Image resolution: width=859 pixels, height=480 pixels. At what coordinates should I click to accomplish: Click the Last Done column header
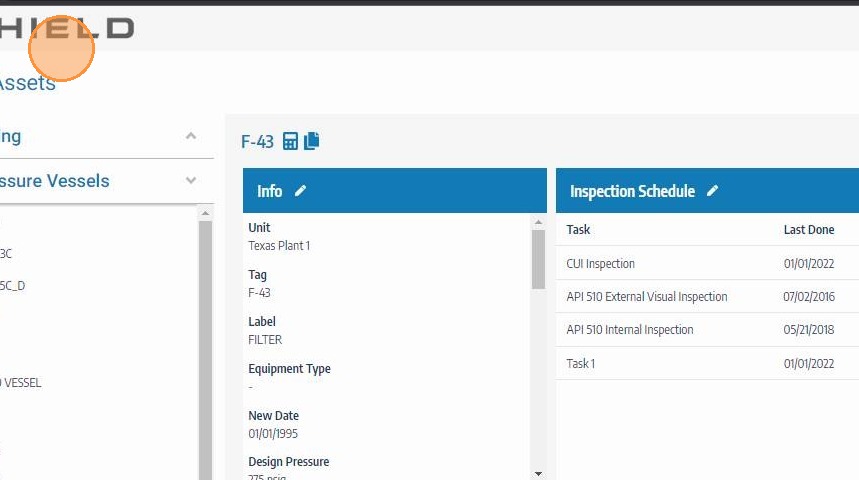coord(809,230)
